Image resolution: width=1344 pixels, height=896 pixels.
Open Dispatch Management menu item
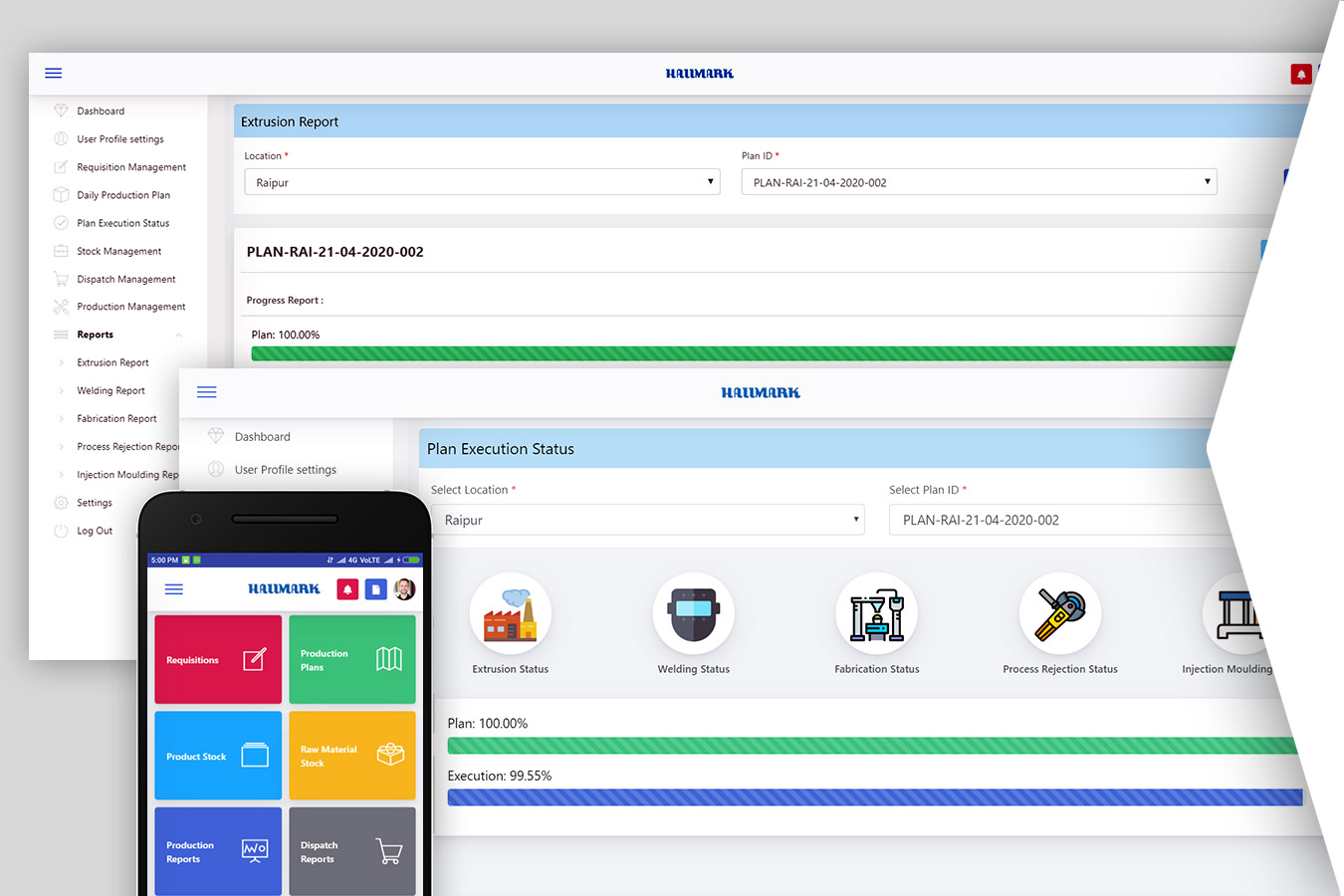coord(126,279)
